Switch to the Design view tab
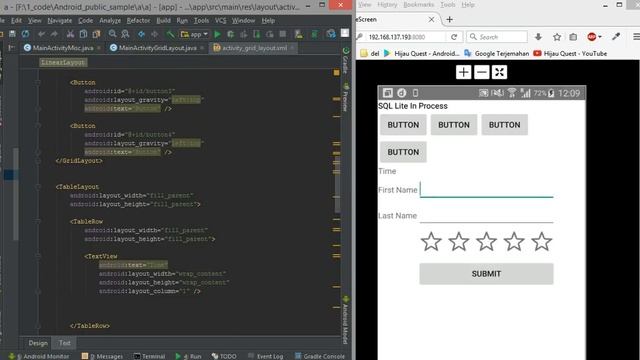640x360 pixels. (38, 343)
